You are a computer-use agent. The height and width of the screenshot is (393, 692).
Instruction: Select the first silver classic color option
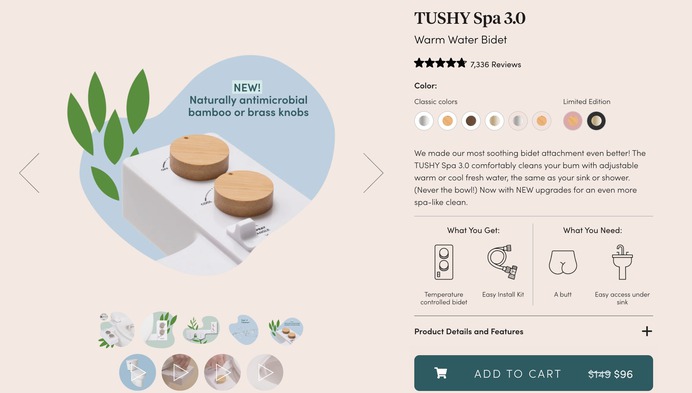[424, 121]
